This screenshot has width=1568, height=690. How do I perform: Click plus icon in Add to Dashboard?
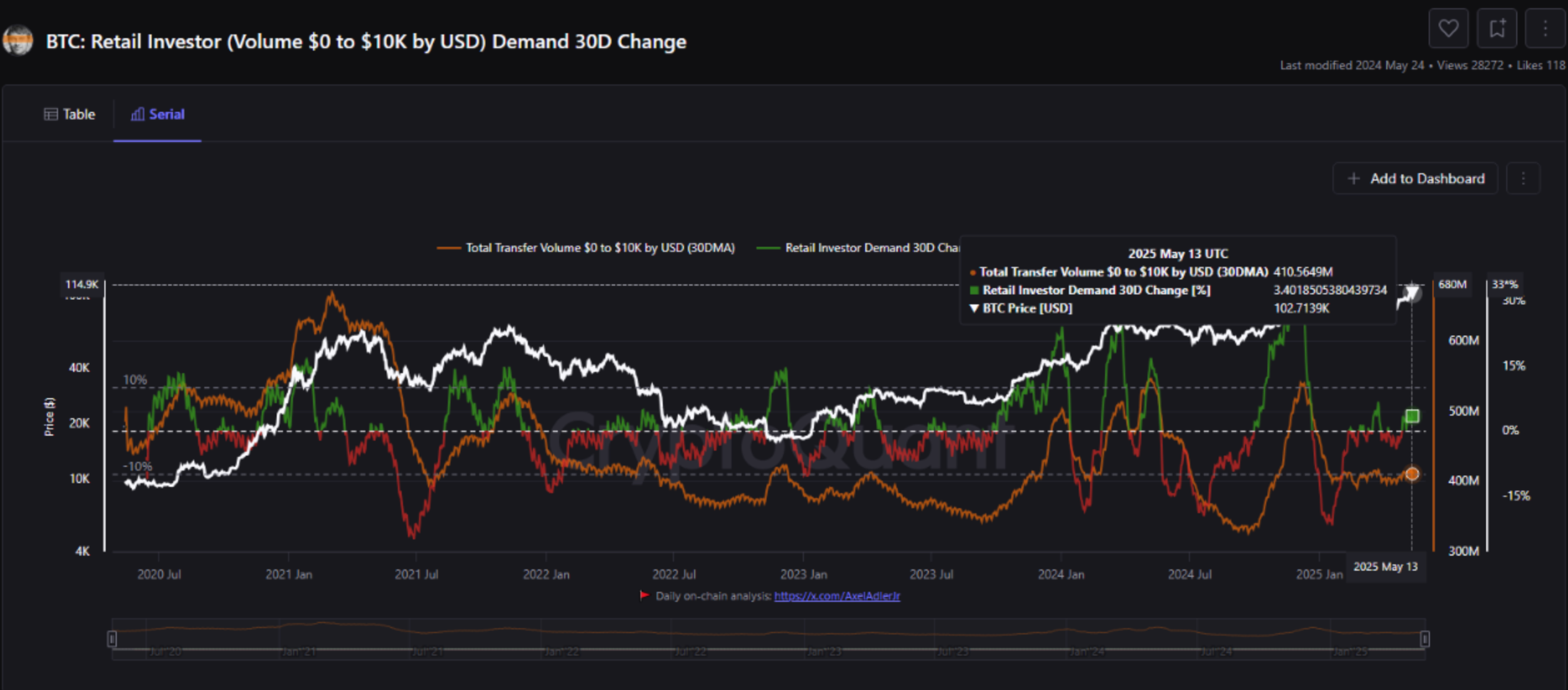click(x=1353, y=179)
